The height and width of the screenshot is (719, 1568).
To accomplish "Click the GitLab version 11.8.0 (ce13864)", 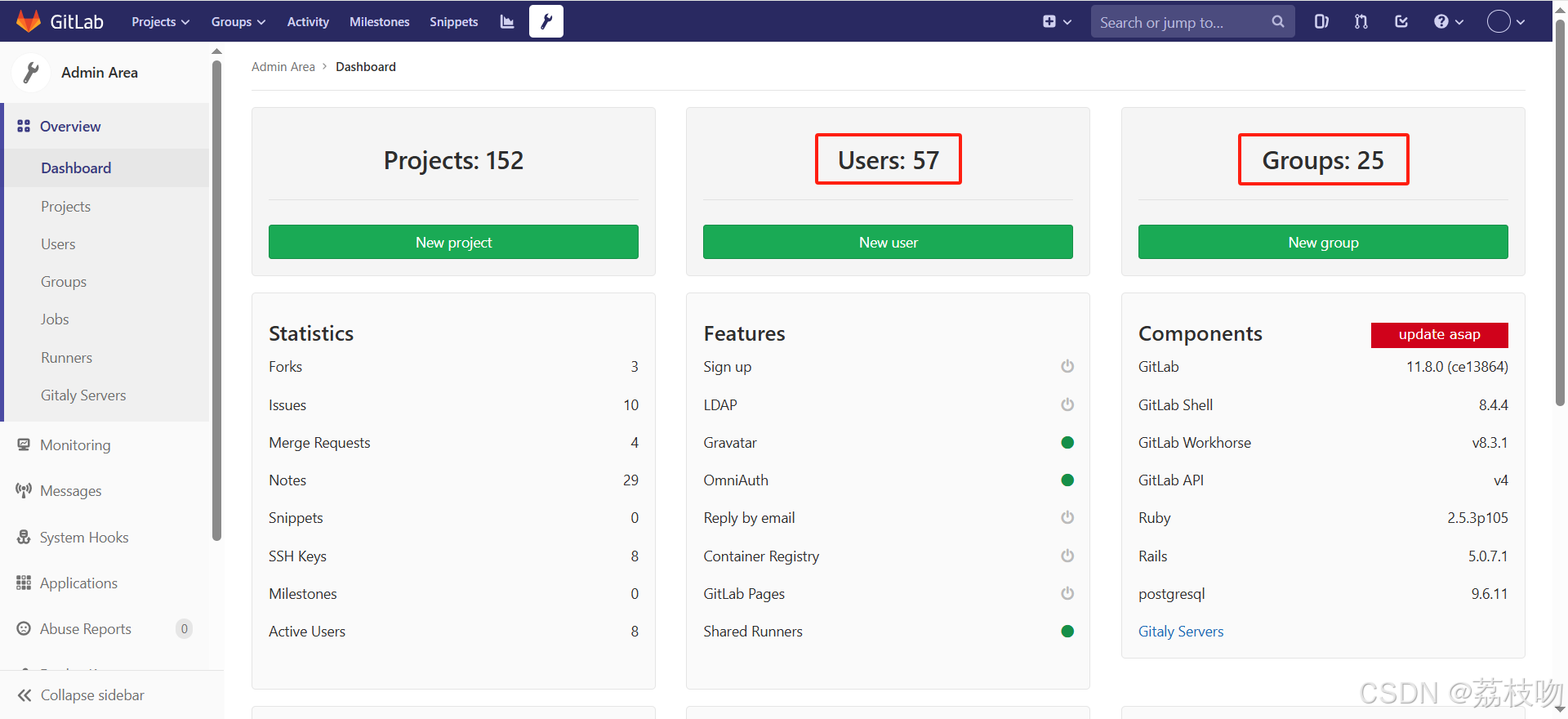I will (1457, 367).
